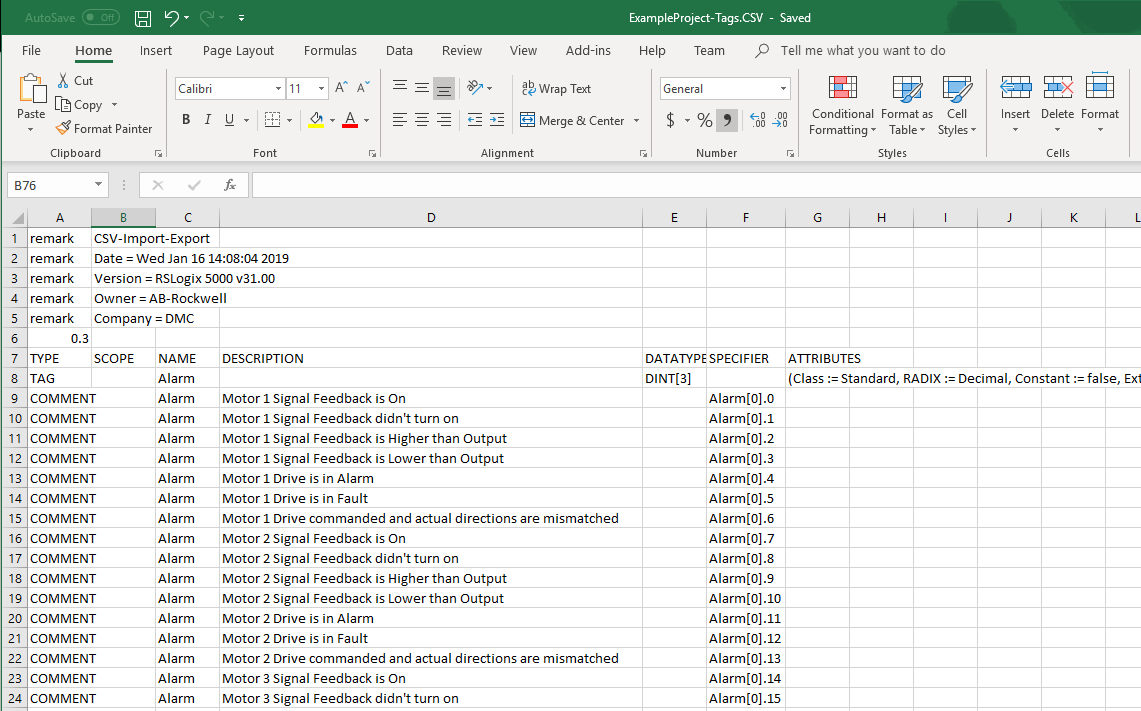Expand Merge & Center options arrow
Viewport: 1141px width, 711px height.
click(637, 121)
